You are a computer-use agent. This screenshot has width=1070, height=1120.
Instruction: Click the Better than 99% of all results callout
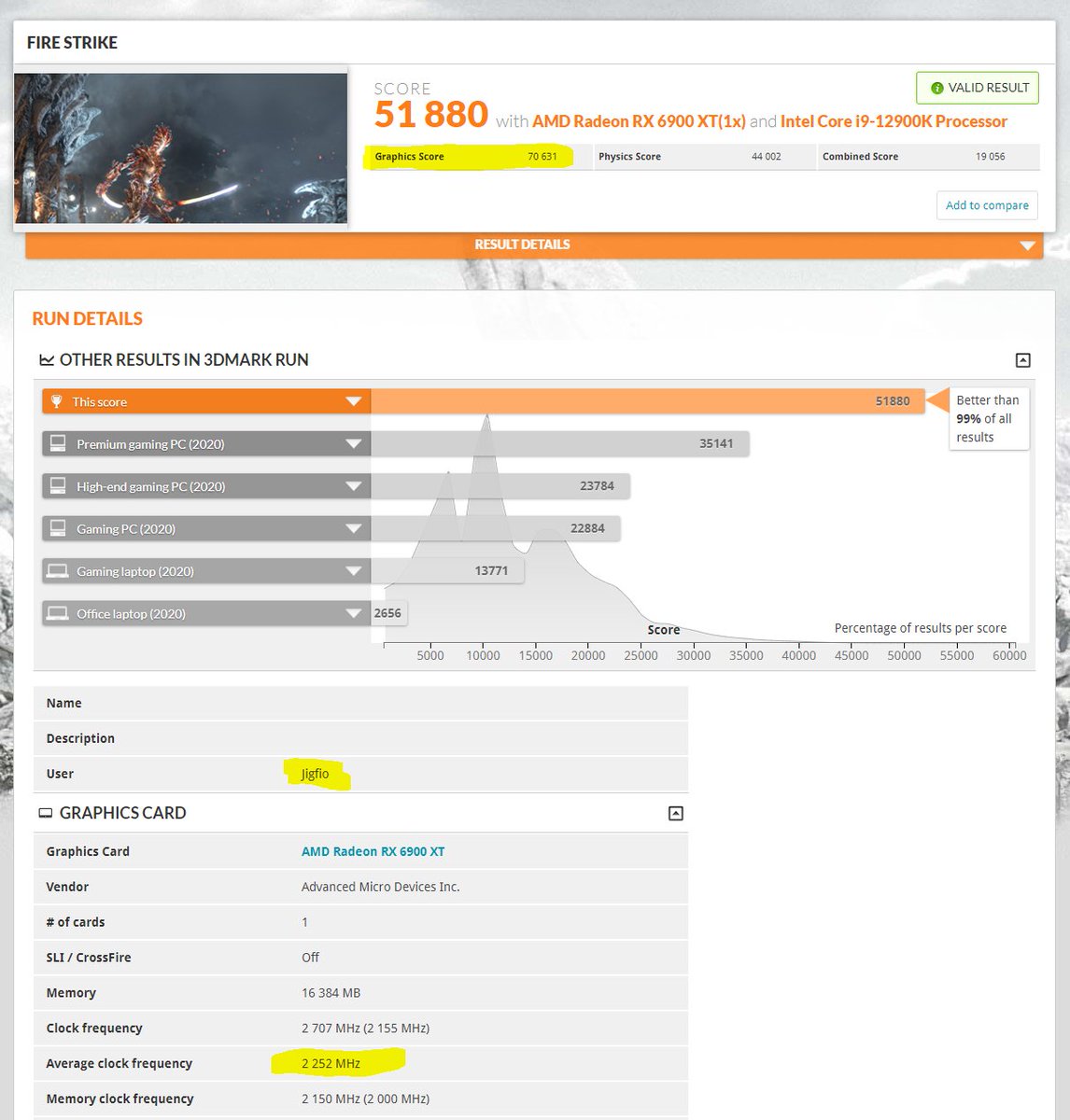coord(988,419)
